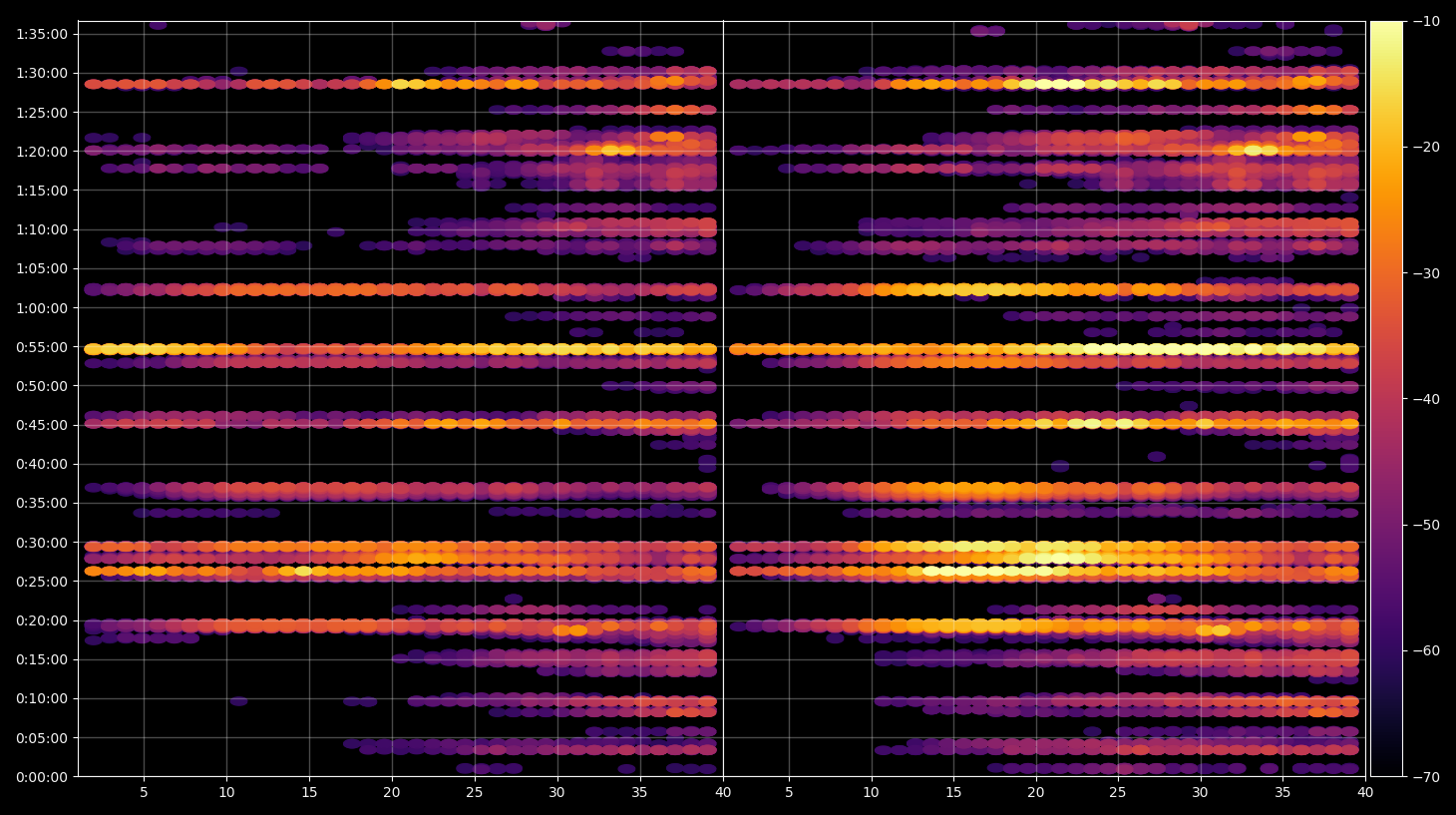The height and width of the screenshot is (815, 1456).
Task: Click the 0:15:00 y-axis tick label
Action: [x=42, y=659]
